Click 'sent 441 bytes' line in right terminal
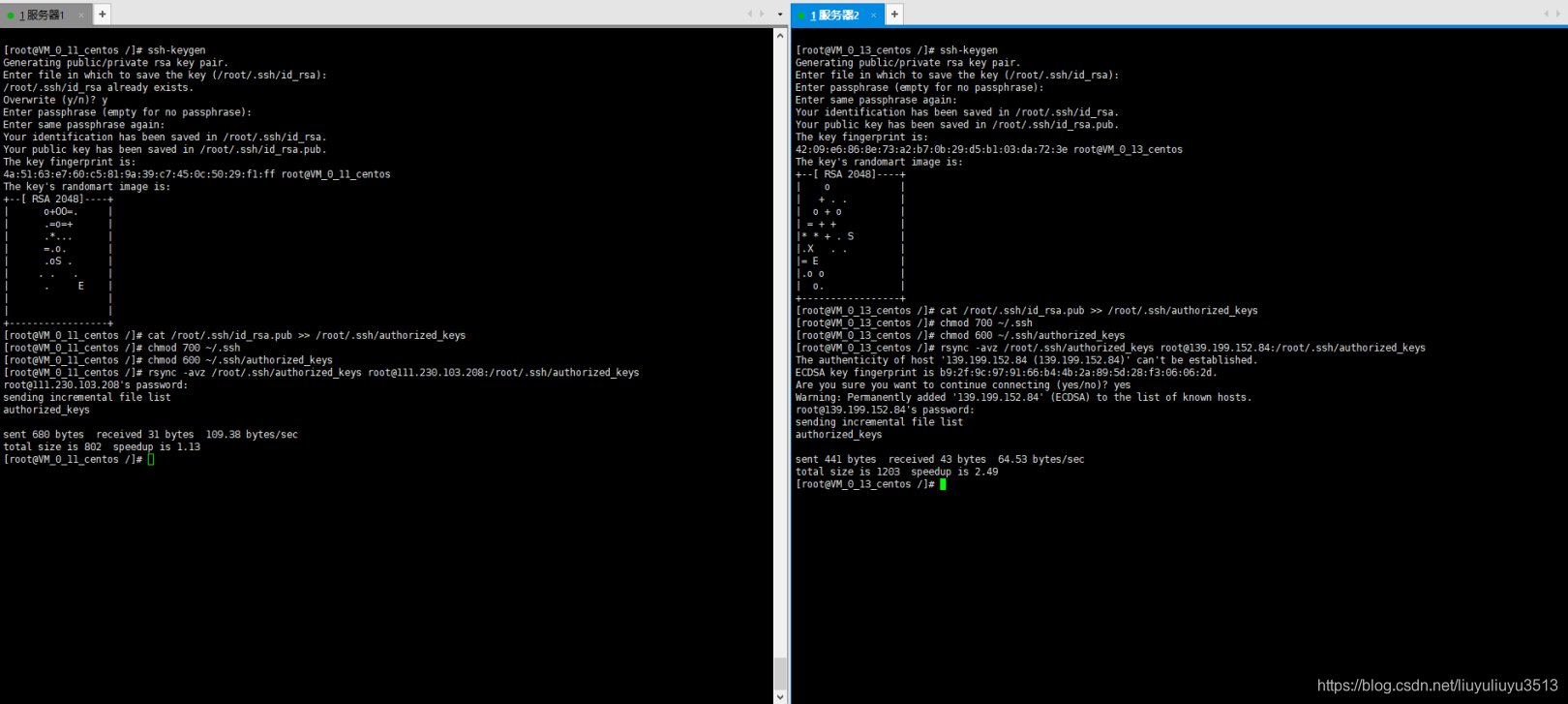This screenshot has width=1568, height=704. tap(940, 460)
